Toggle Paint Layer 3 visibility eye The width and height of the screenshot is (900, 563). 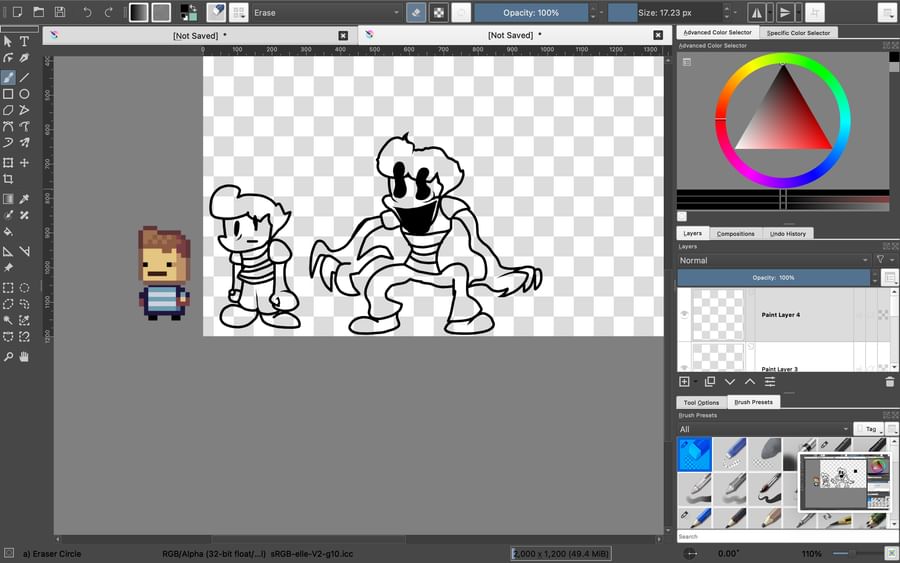pyautogui.click(x=684, y=367)
